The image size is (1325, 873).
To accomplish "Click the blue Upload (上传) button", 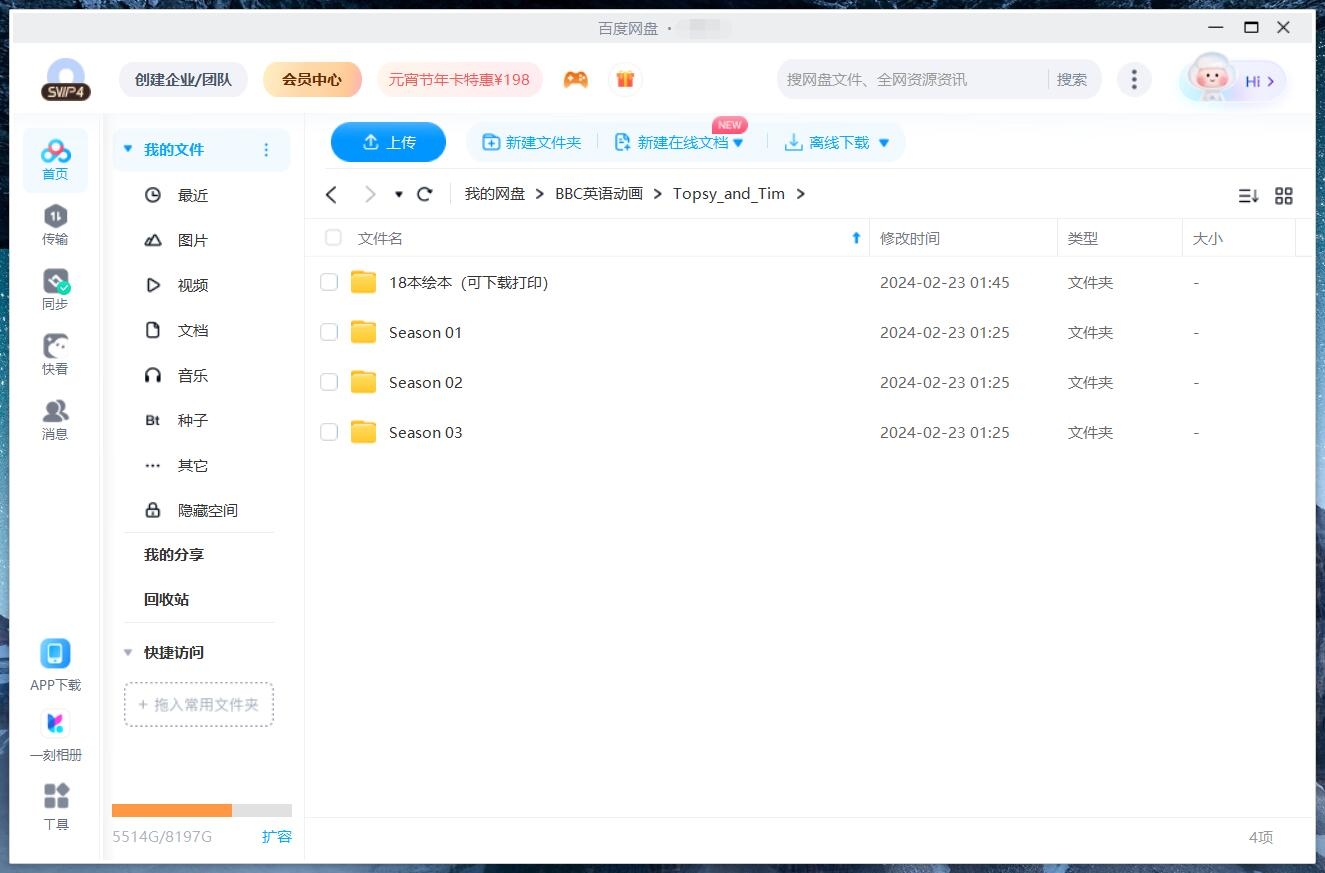I will coord(388,142).
